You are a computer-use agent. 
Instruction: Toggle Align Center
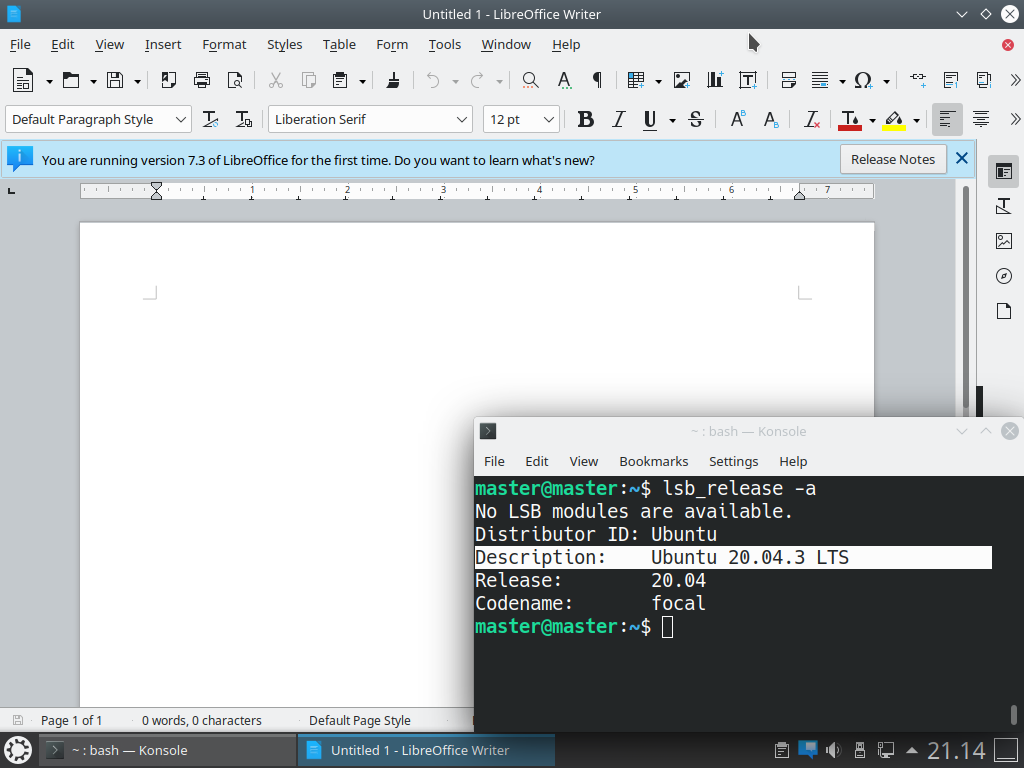click(x=980, y=120)
